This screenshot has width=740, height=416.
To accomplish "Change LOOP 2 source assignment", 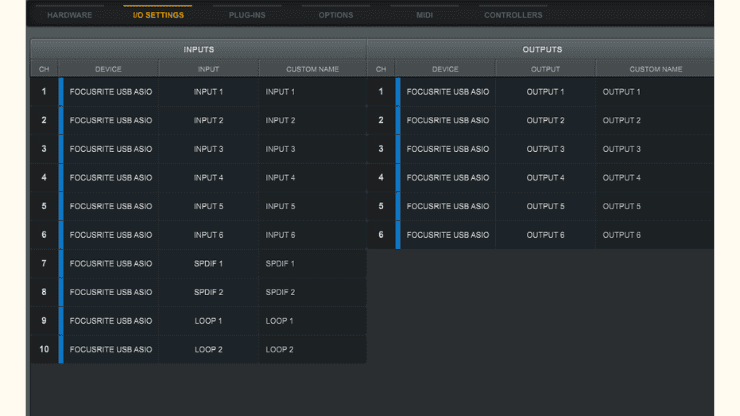I will pyautogui.click(x=209, y=349).
